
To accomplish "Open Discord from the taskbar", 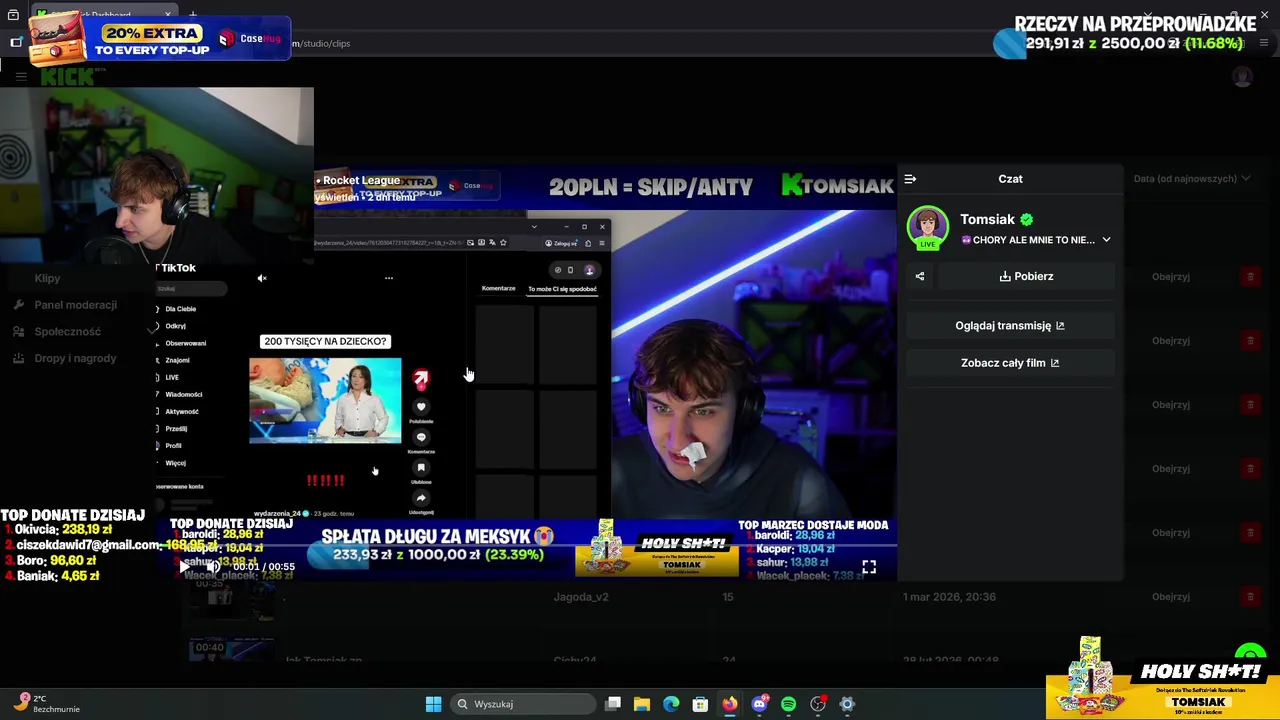I will (x=759, y=704).
